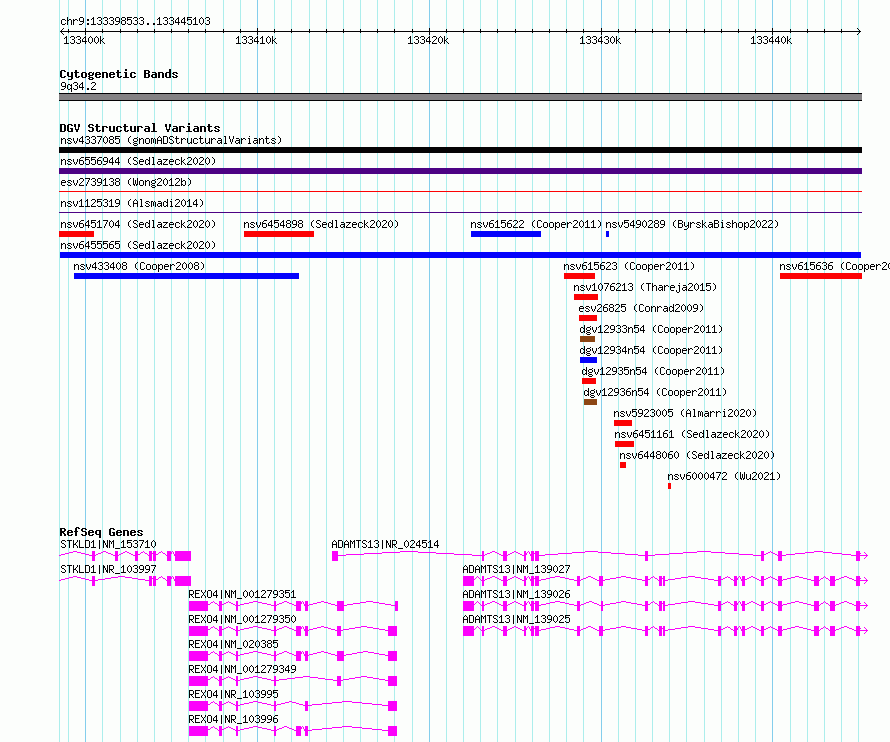Click the 133440k ruler tick label

pyautogui.click(x=771, y=40)
